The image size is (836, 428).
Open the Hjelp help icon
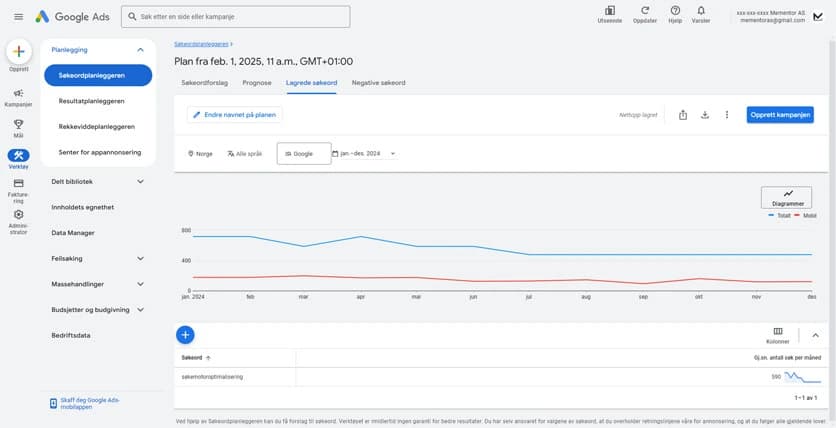675,14
